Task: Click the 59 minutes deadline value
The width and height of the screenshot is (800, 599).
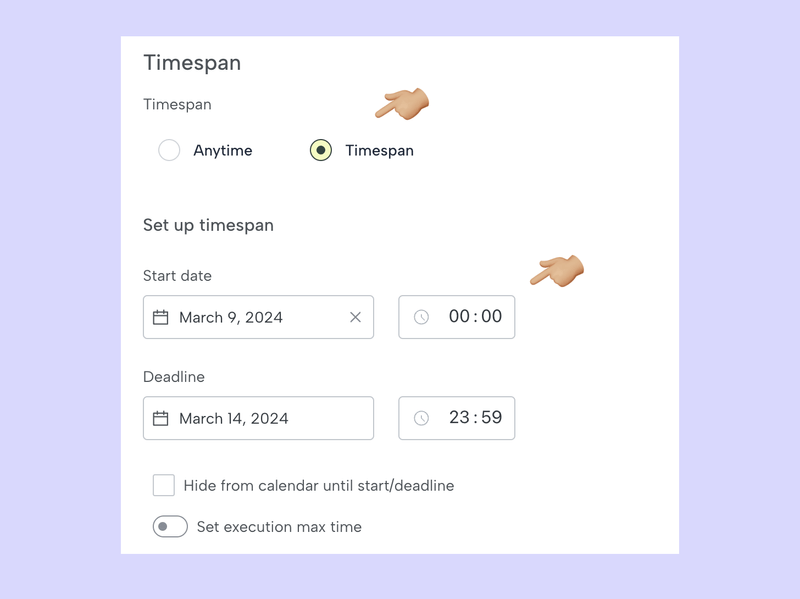Action: tap(491, 418)
